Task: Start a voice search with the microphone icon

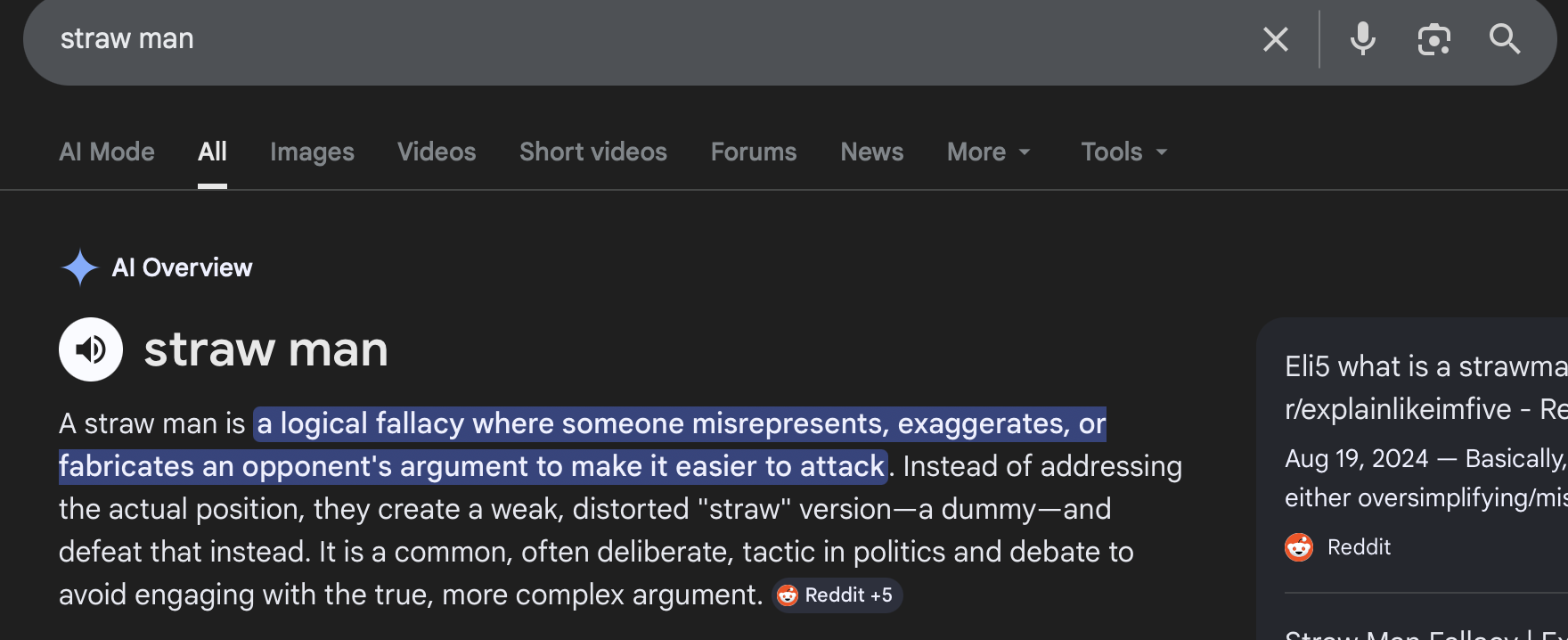Action: tap(1363, 38)
